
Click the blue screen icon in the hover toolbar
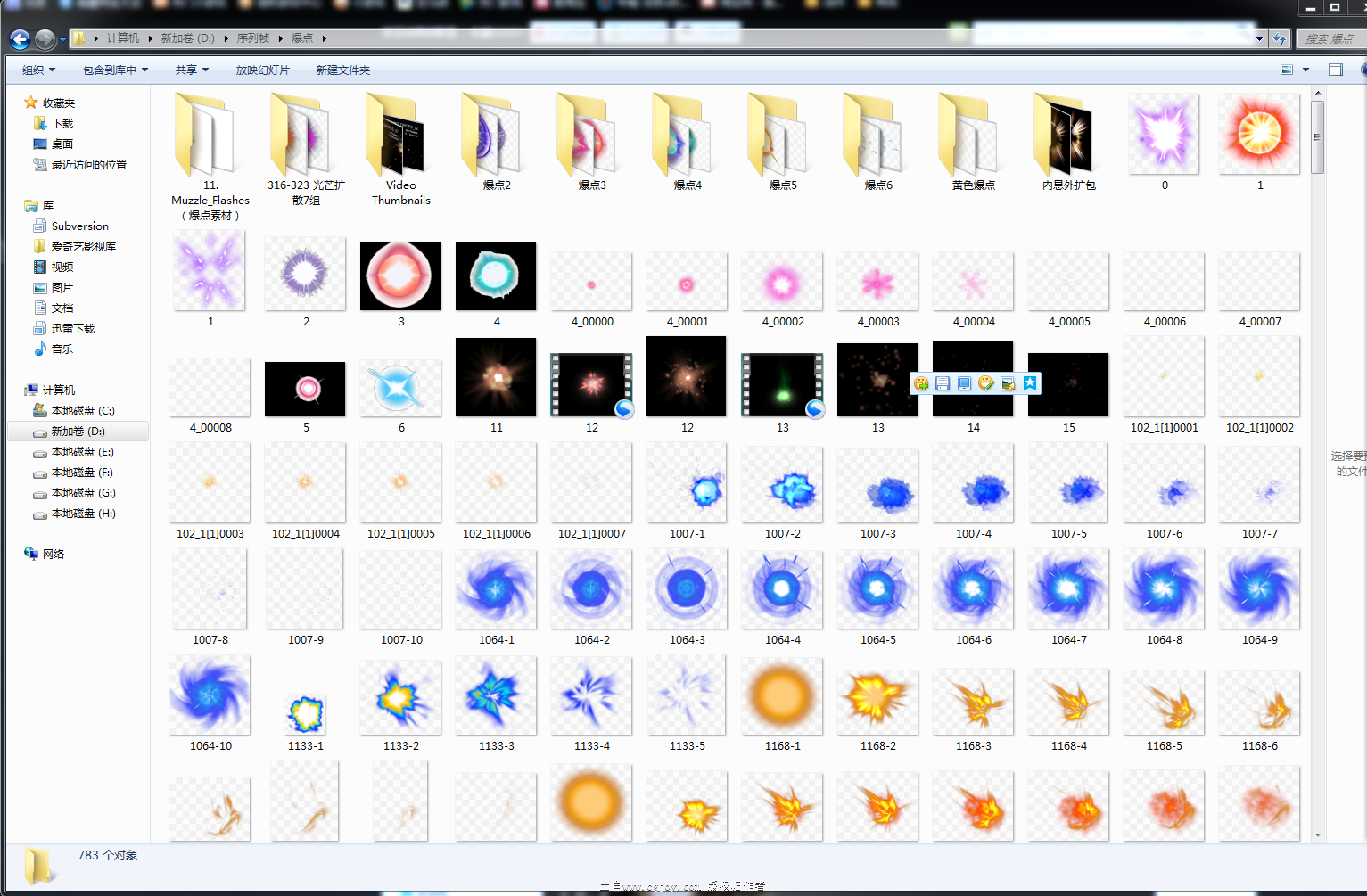point(964,383)
